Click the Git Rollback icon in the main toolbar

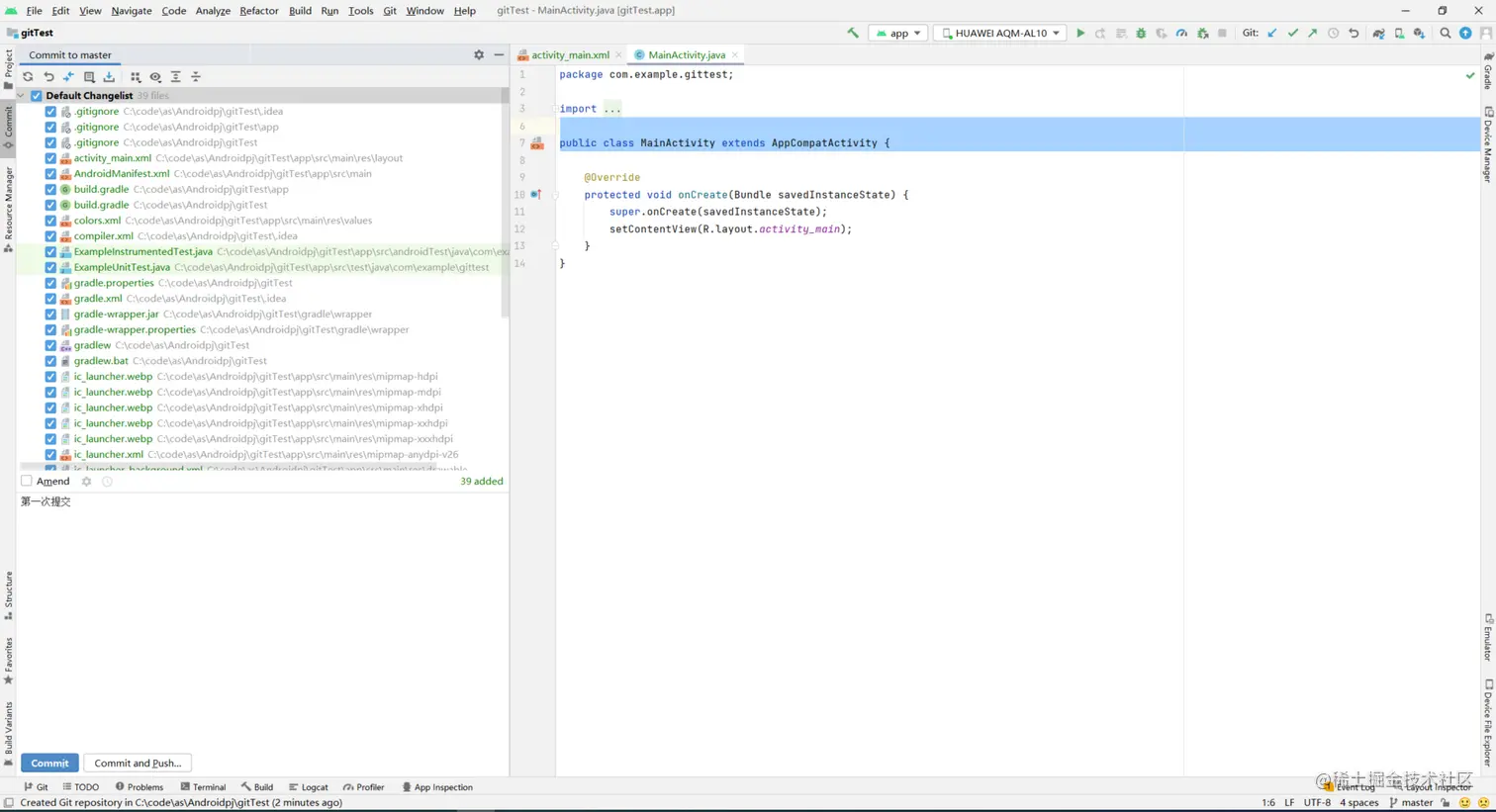point(1354,33)
